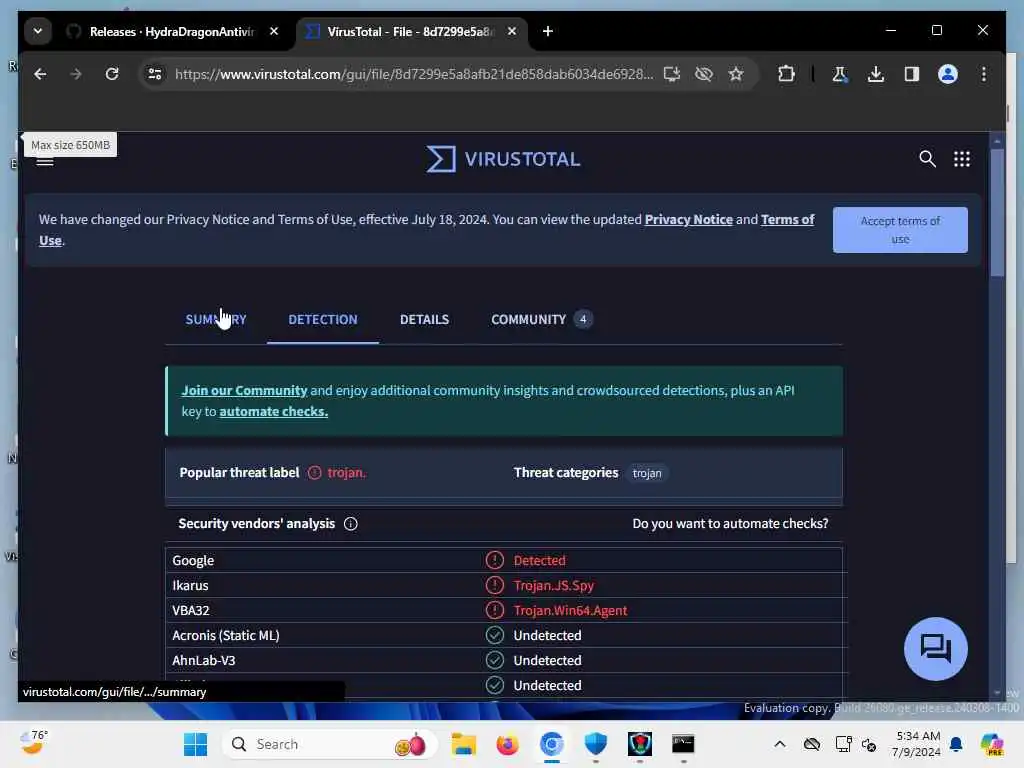
Task: Open VirusTotal hamburger menu
Action: point(44,160)
